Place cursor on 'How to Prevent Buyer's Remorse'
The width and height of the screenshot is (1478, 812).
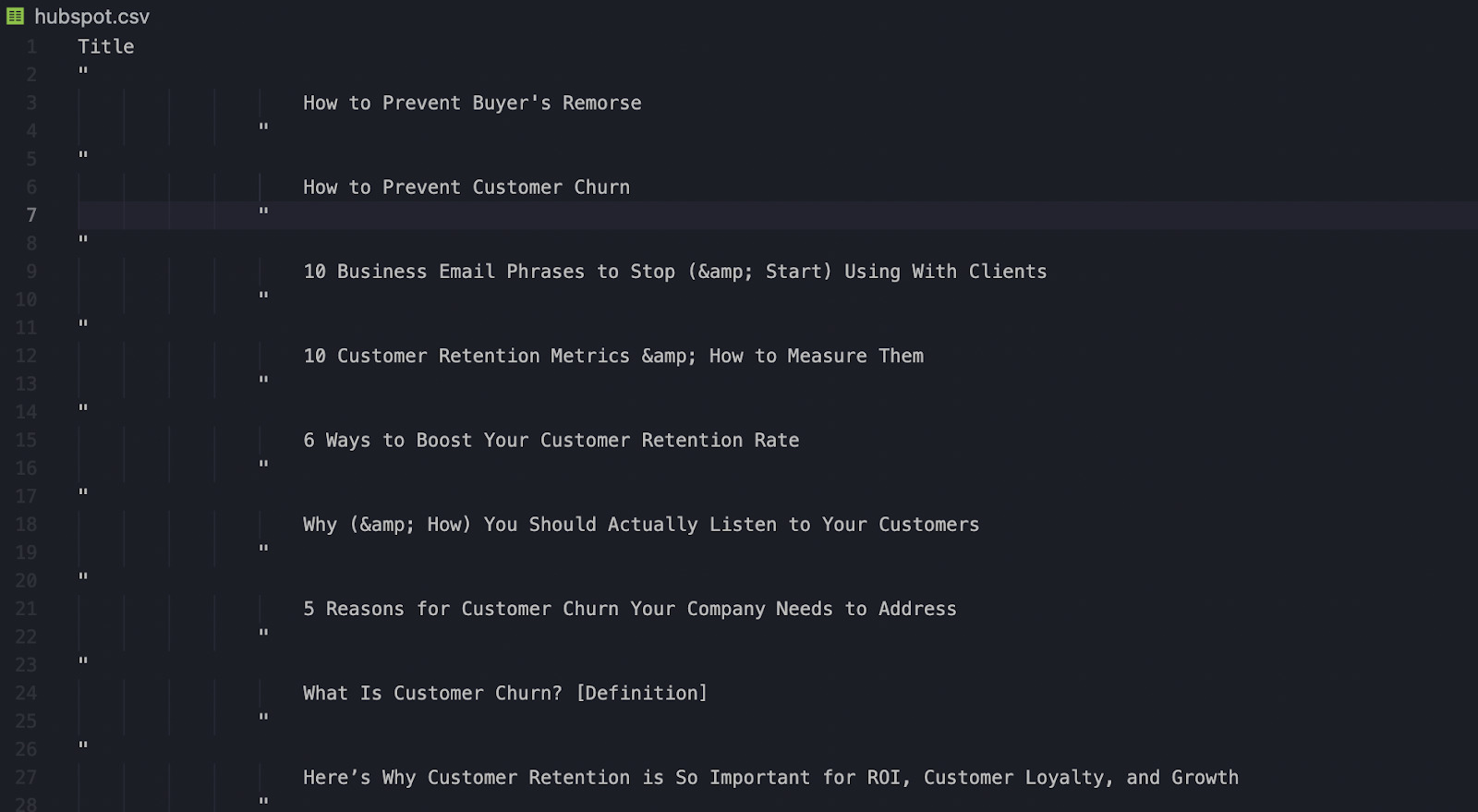click(472, 103)
